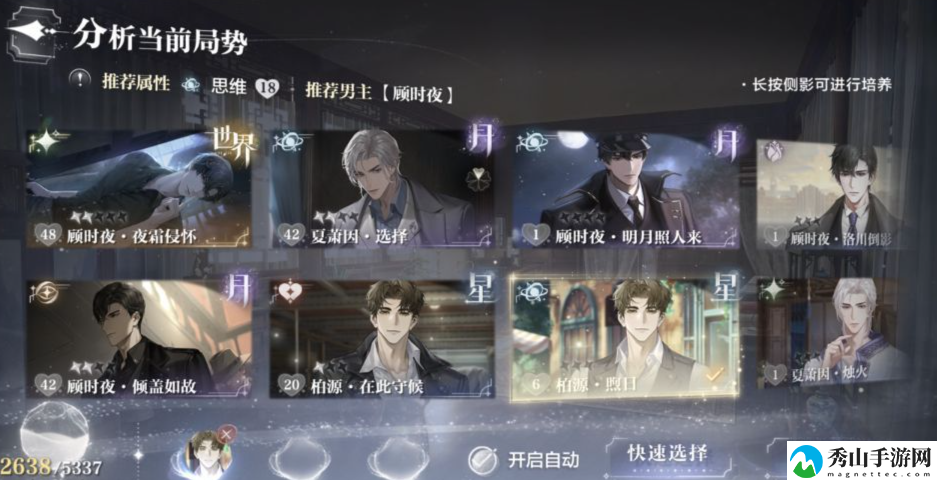The height and width of the screenshot is (480, 937).
Task: Tap the 思维 planet attribute icon
Action: click(191, 85)
